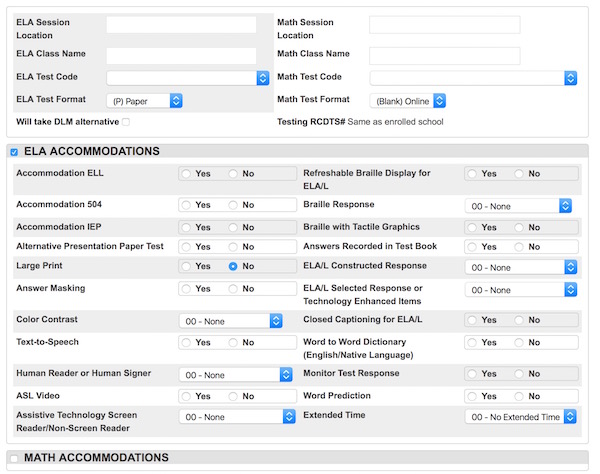Open the Assistive Technology Screen Reader dropdown
600x474 pixels.
click(237, 417)
